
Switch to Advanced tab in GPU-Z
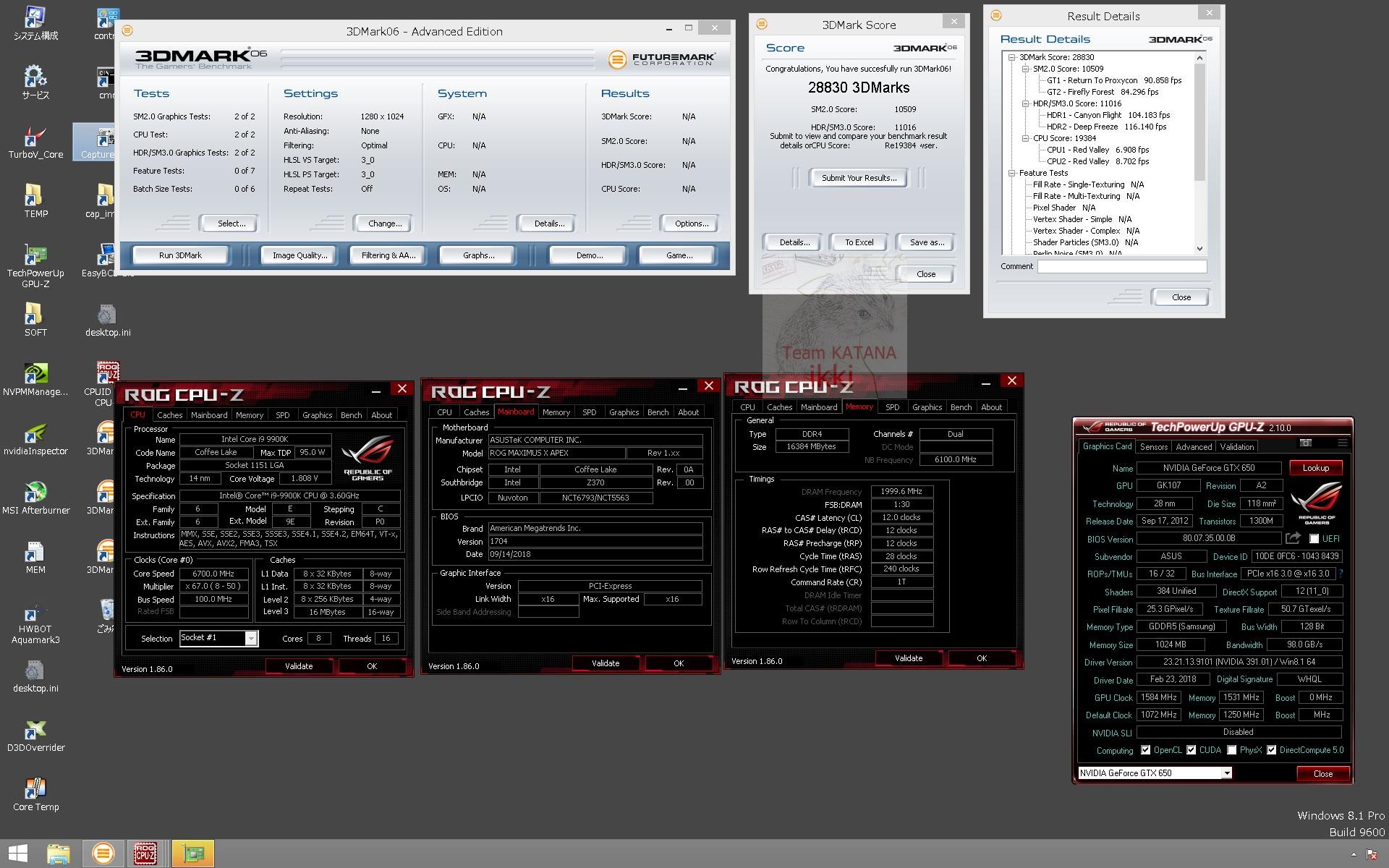pyautogui.click(x=1194, y=447)
